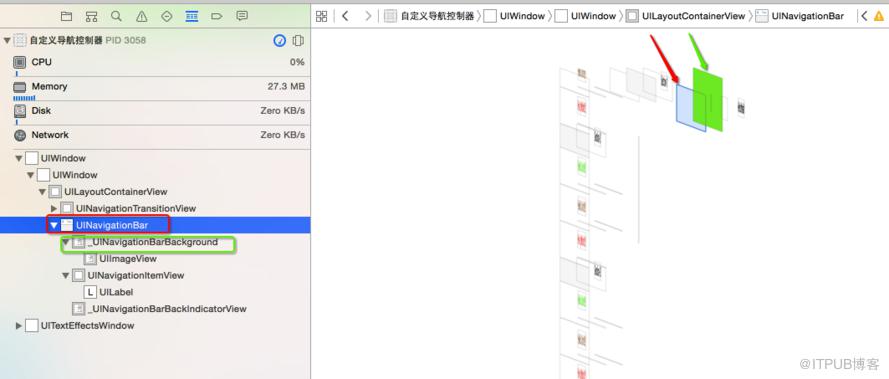Open the Project navigator folder icon
Screen dimensions: 889x379
pyautogui.click(x=66, y=16)
